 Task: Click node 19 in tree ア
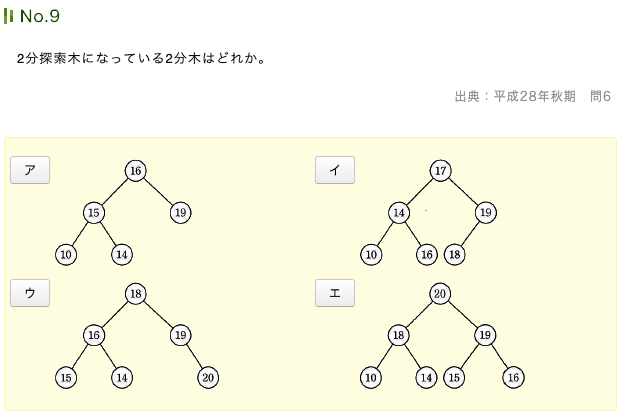[x=180, y=212]
